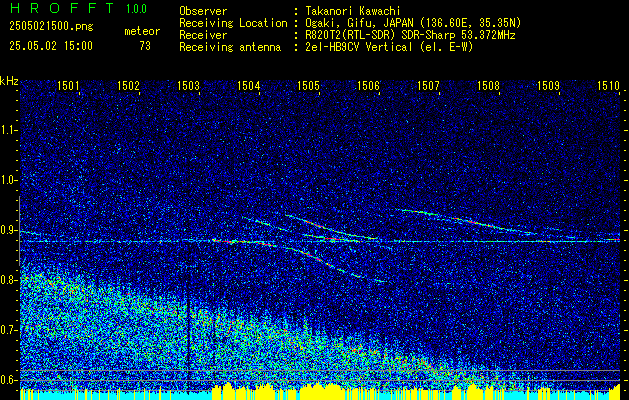
Task: Click time axis marker 1510
Action: [608, 85]
